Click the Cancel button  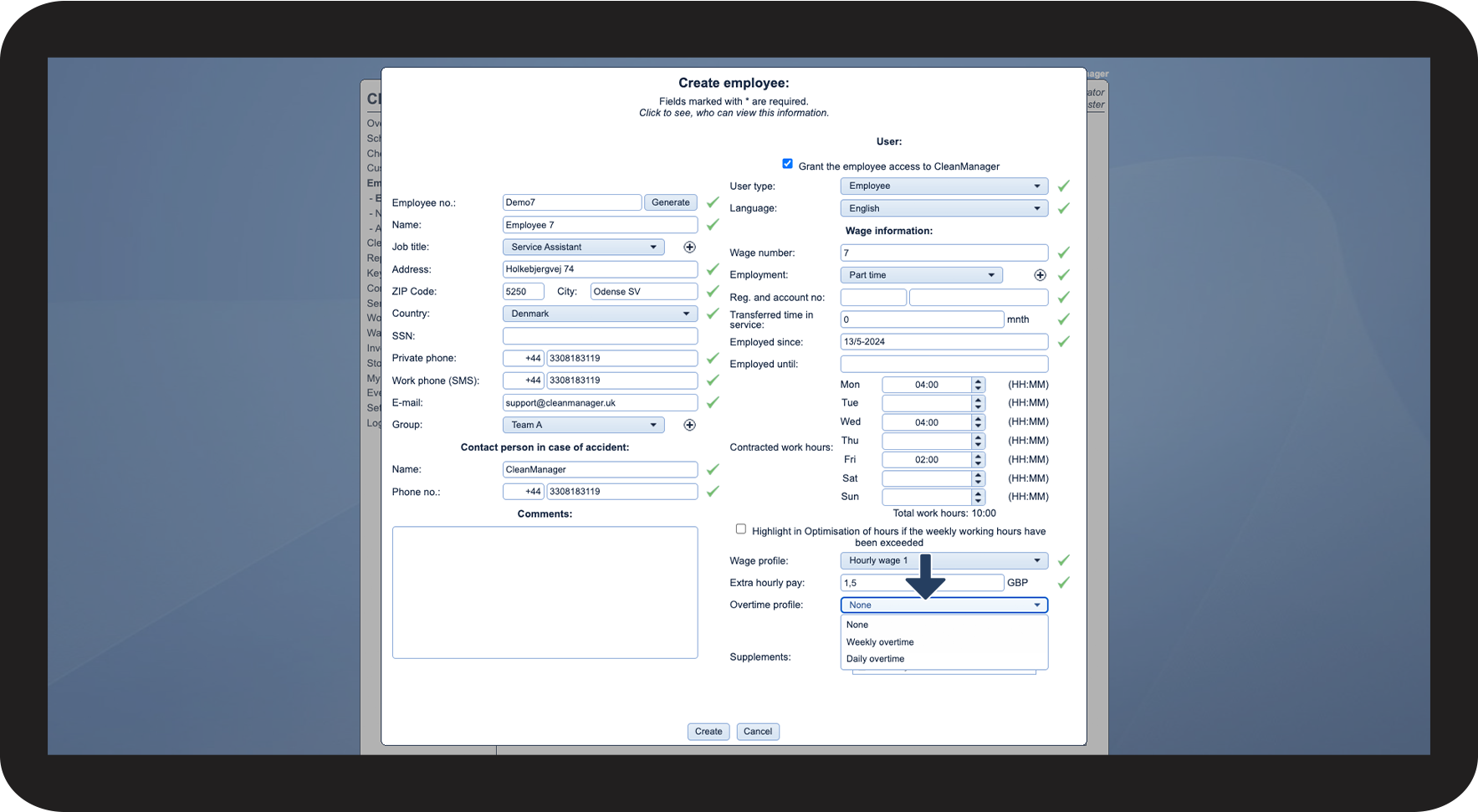click(758, 732)
